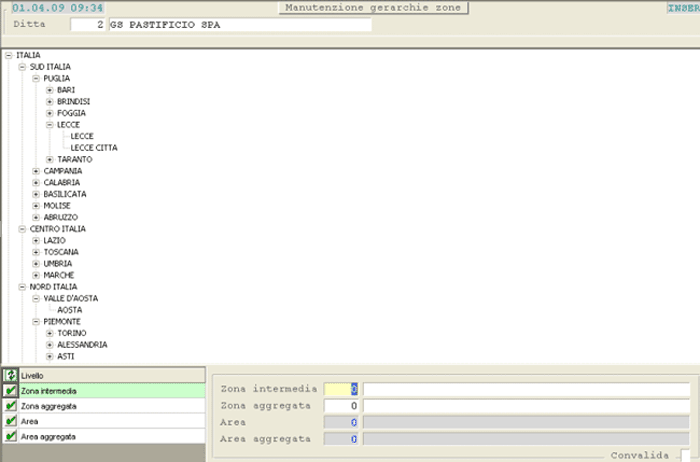Collapse the LECCE province node
Image resolution: width=700 pixels, height=462 pixels.
pyautogui.click(x=50, y=125)
